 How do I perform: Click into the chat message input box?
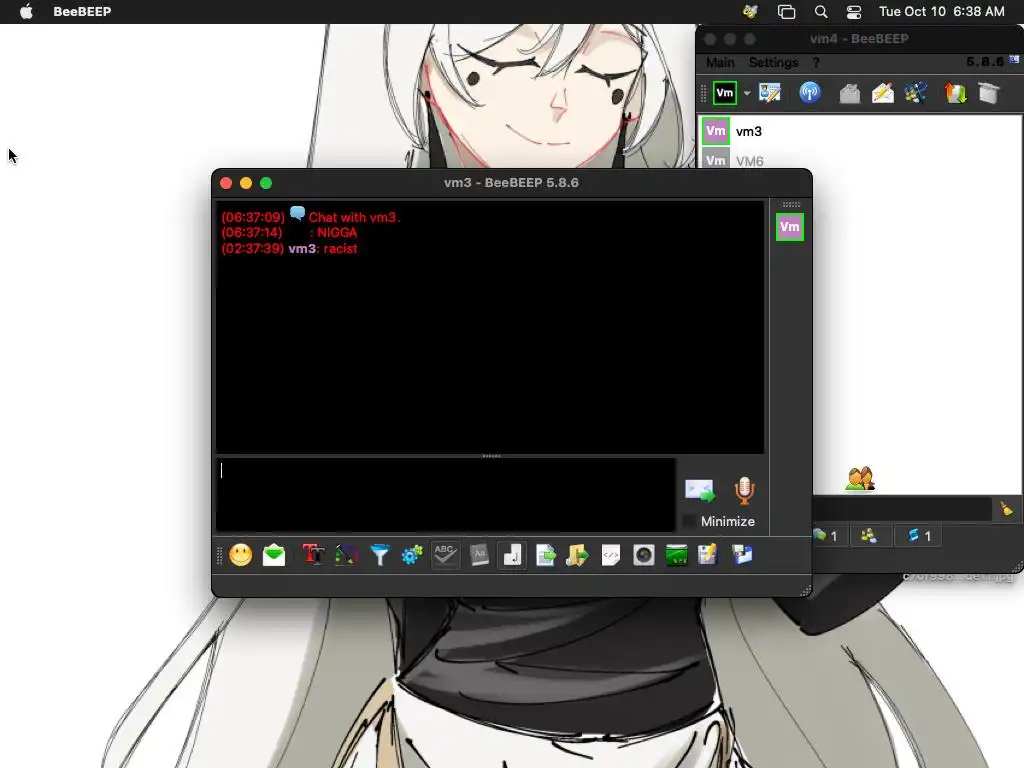[446, 494]
